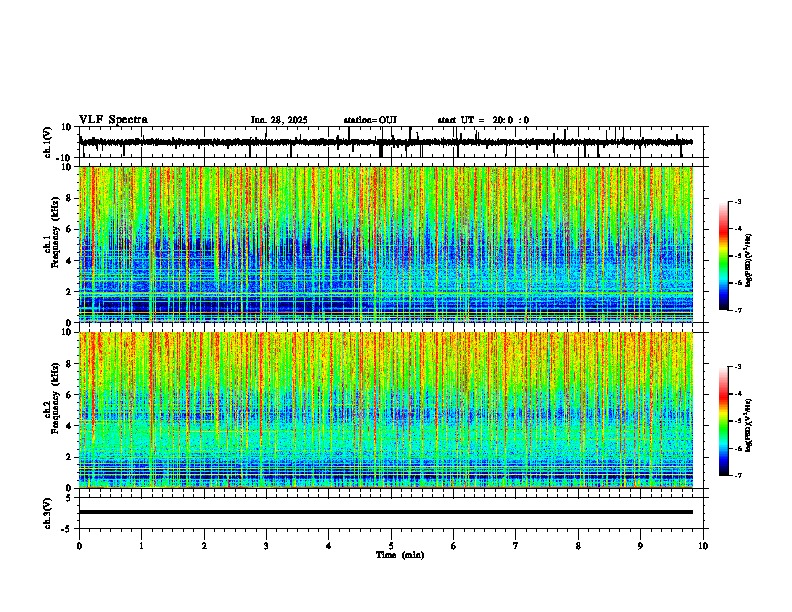Click the ch.2 spectrogram color scale bar
Screen dimensions: 792x612
(723, 421)
